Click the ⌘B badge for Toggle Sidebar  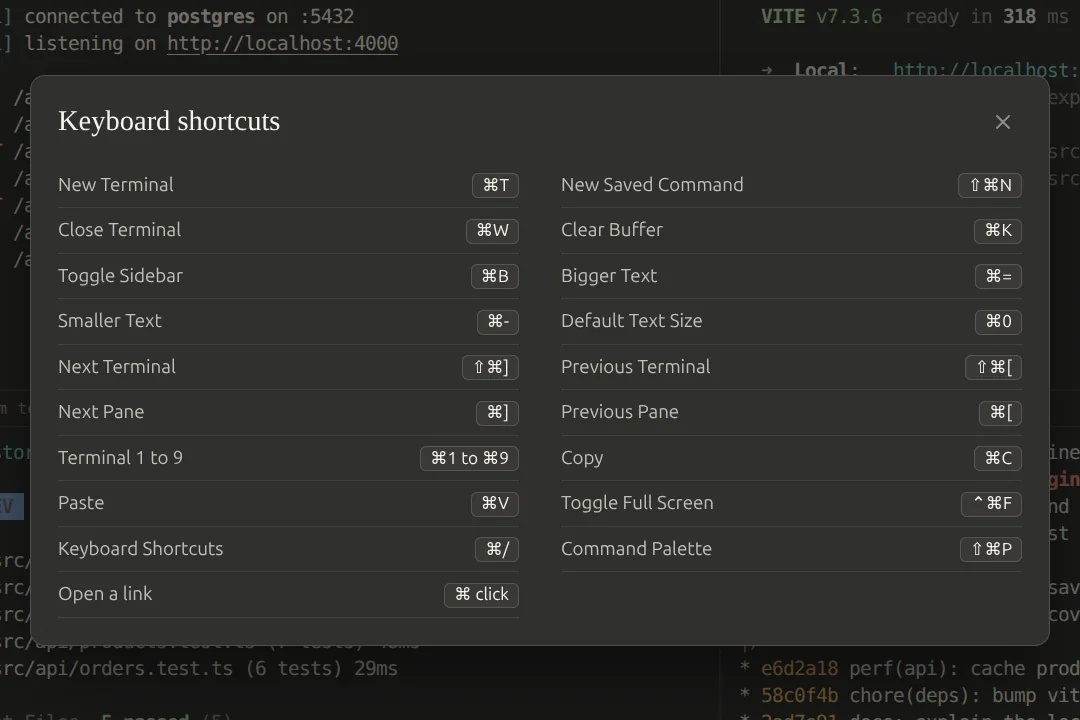495,276
